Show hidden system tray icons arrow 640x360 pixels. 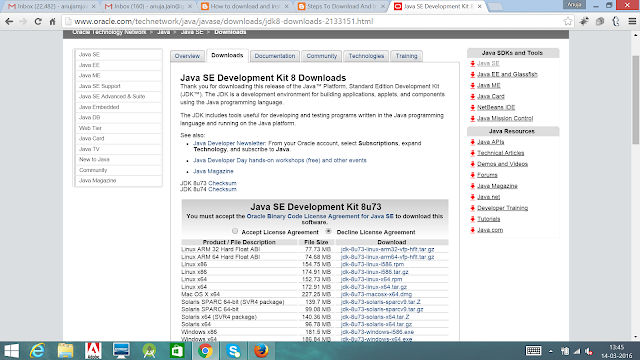551,351
